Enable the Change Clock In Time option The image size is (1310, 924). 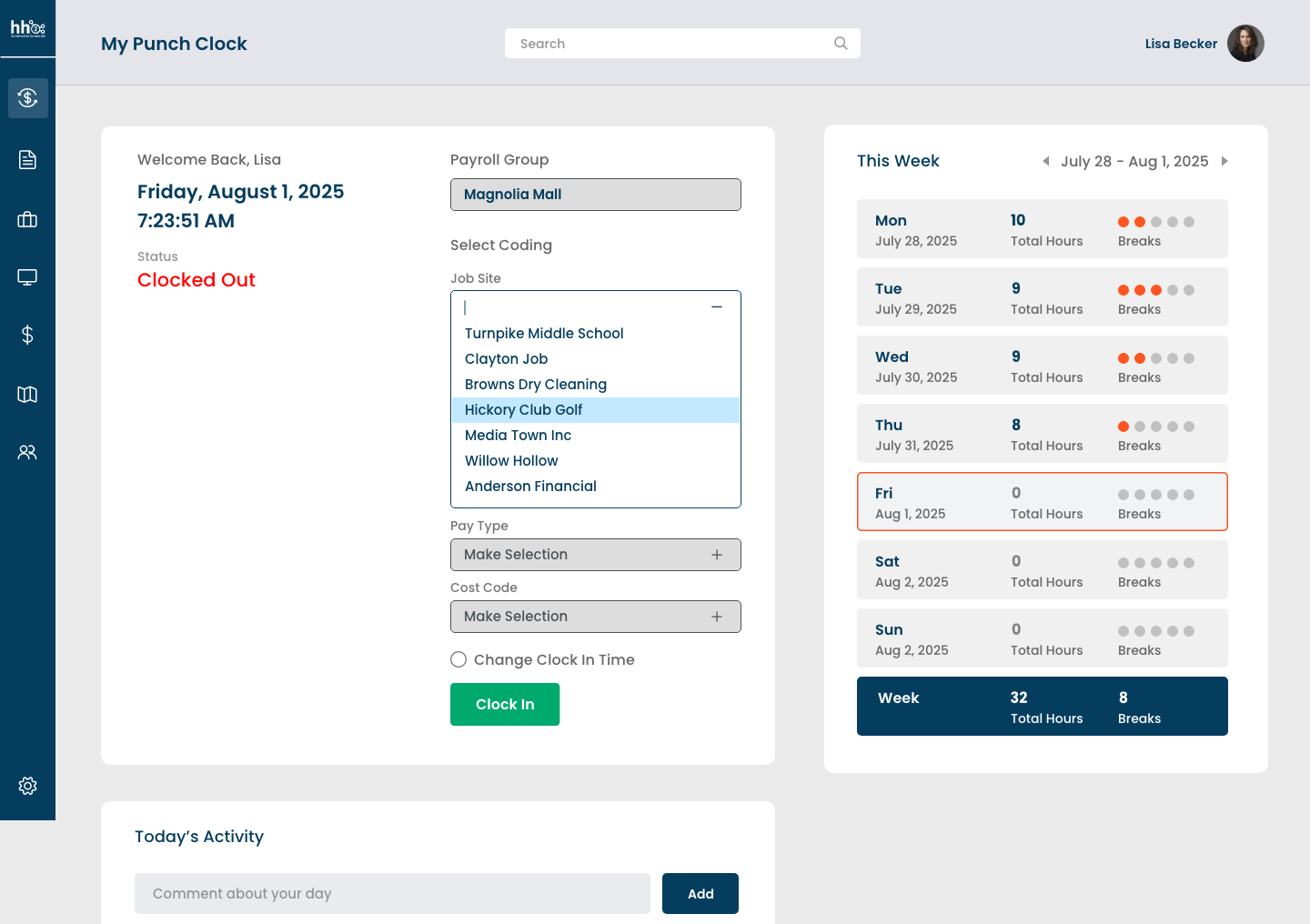458,659
